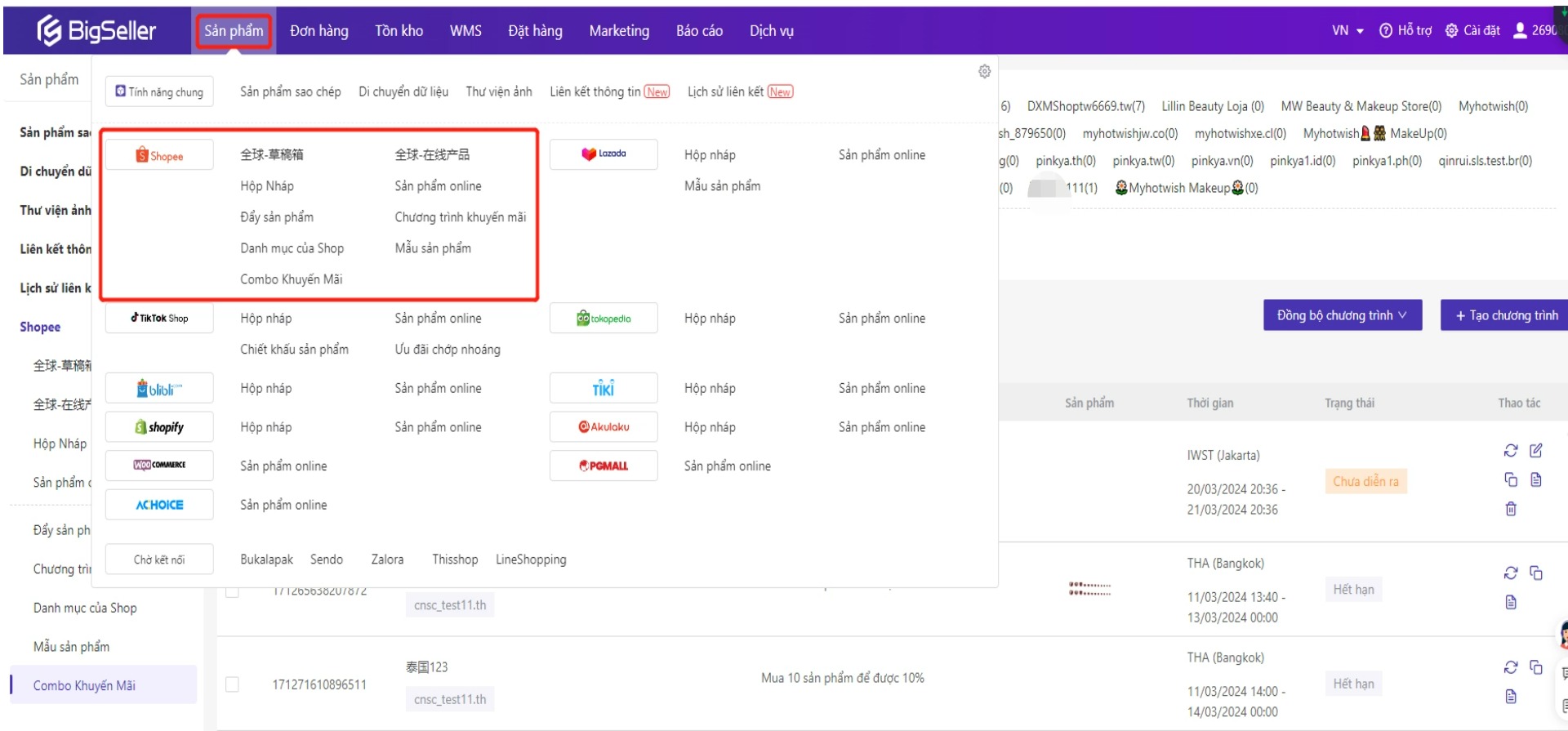Screen dimensions: 1568x731
Task: Open the WMS top menu
Action: [465, 31]
